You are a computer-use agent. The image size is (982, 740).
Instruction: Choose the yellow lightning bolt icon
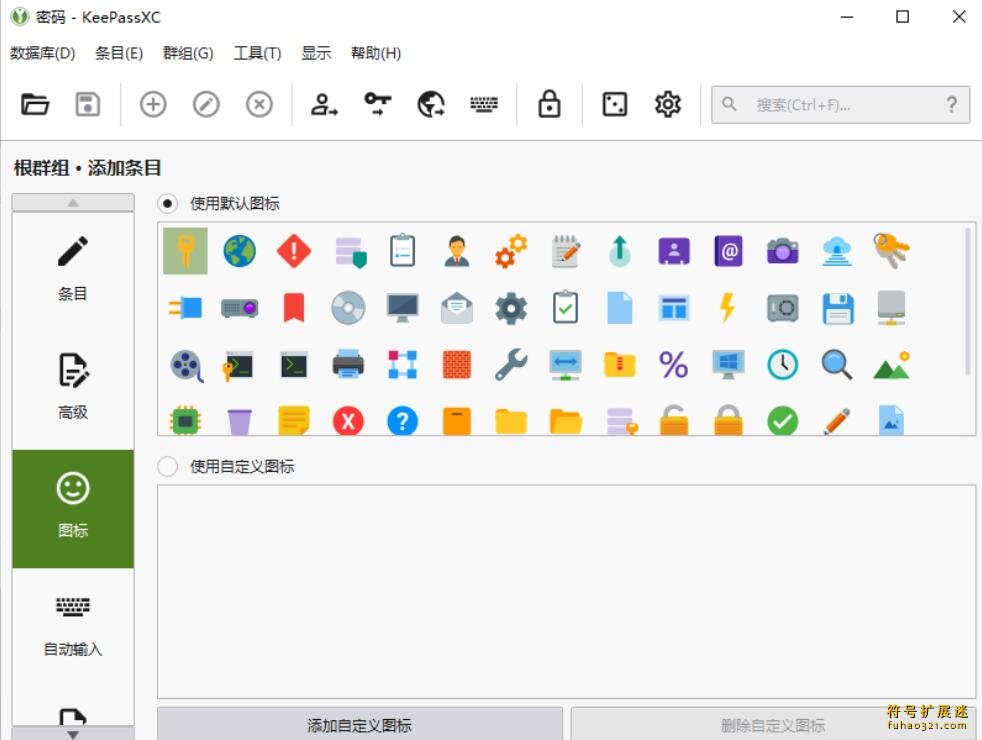click(x=728, y=307)
